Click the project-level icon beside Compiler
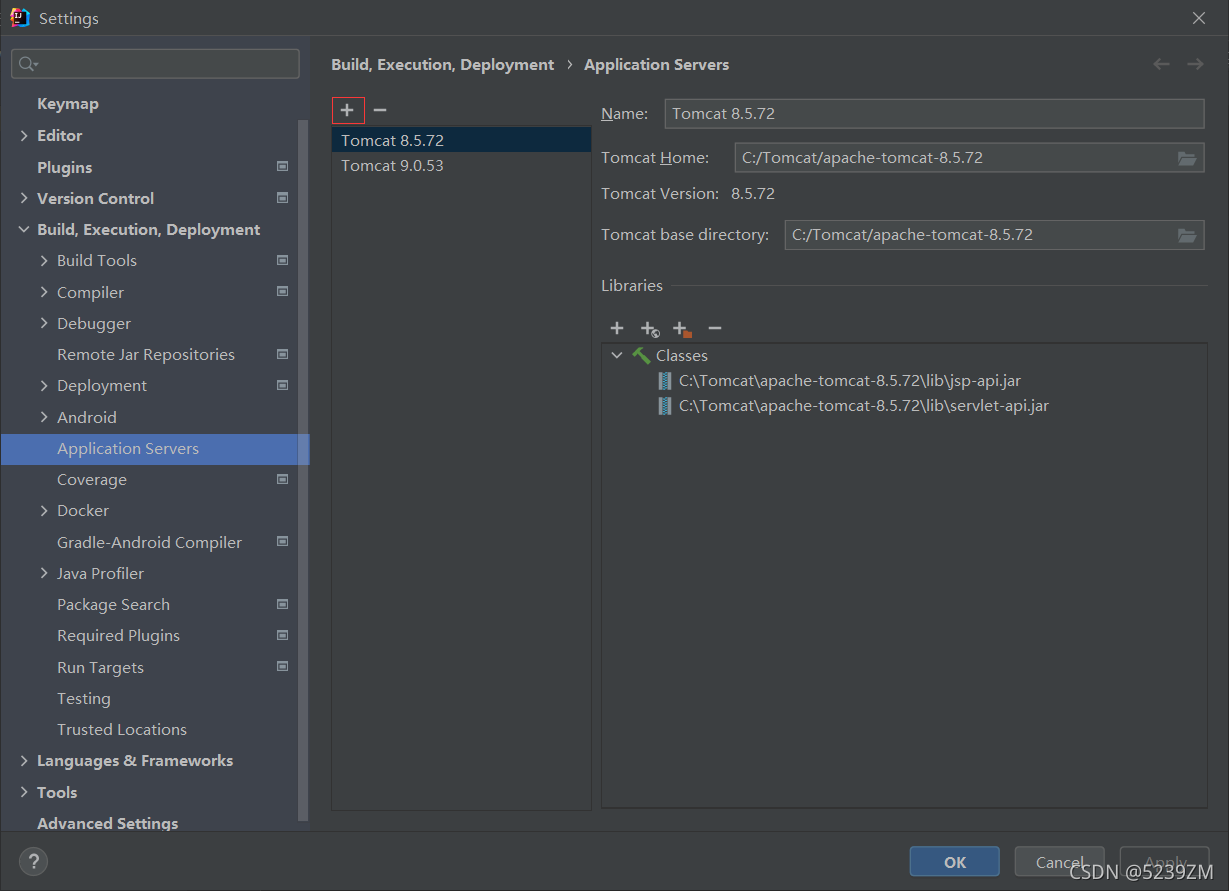Image resolution: width=1229 pixels, height=891 pixels. click(x=283, y=292)
